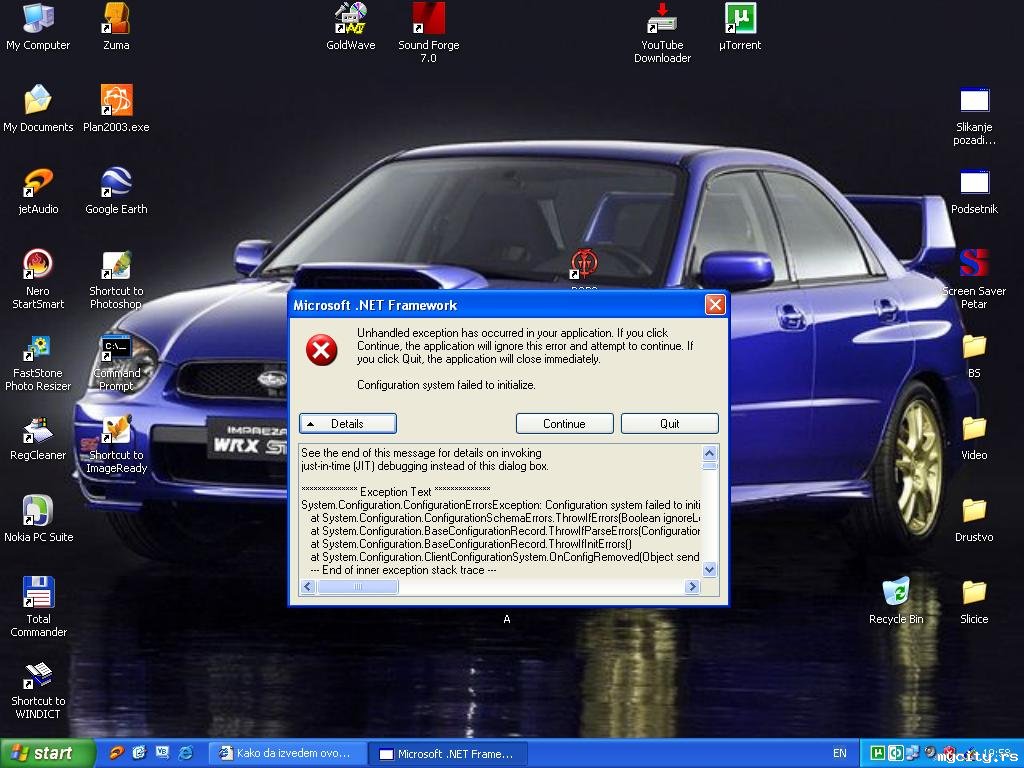Launch Sound Forge 7.0 shortcut
1024x768 pixels.
point(428,33)
